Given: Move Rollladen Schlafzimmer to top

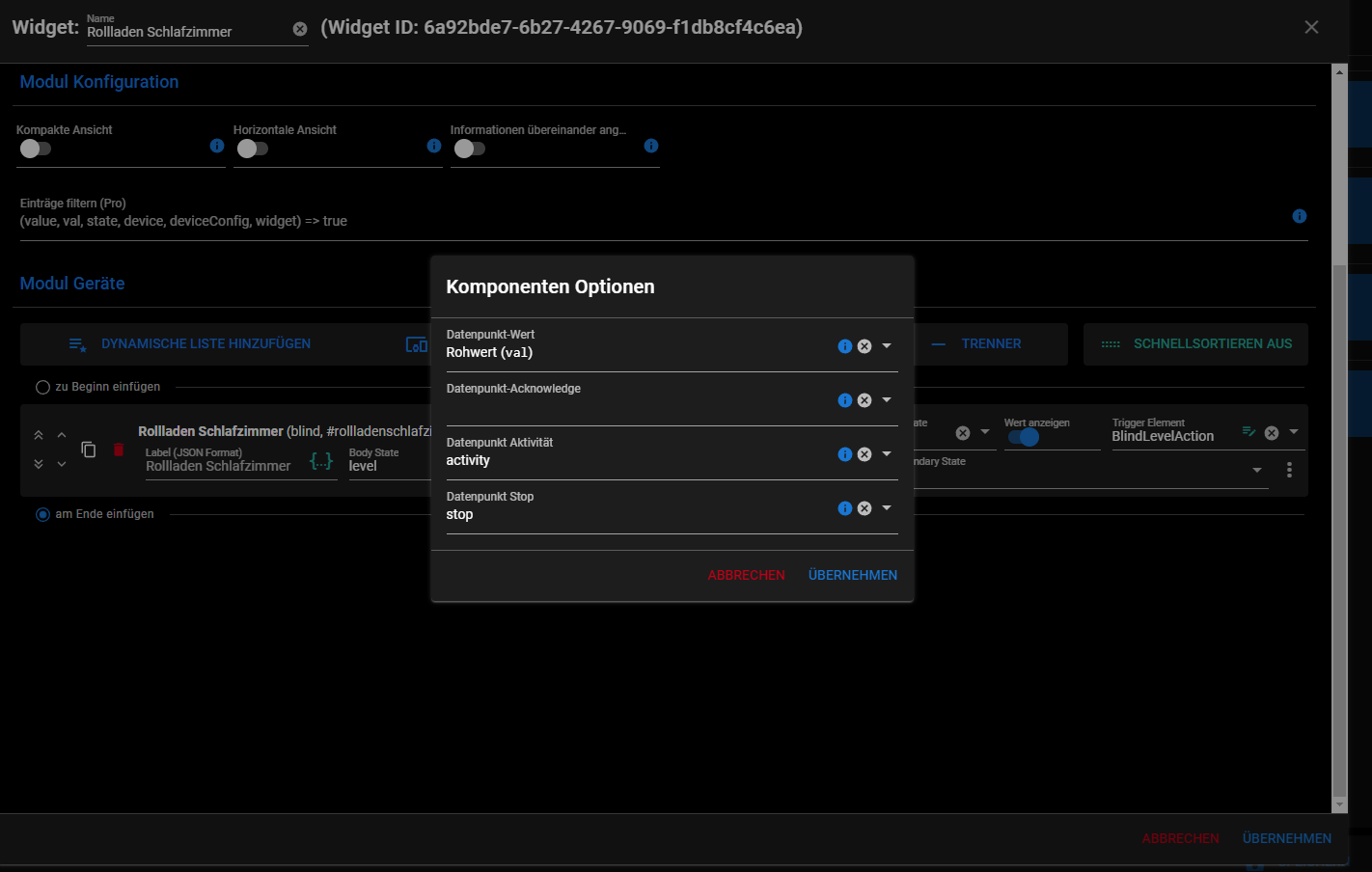Looking at the screenshot, I should pyautogui.click(x=39, y=435).
